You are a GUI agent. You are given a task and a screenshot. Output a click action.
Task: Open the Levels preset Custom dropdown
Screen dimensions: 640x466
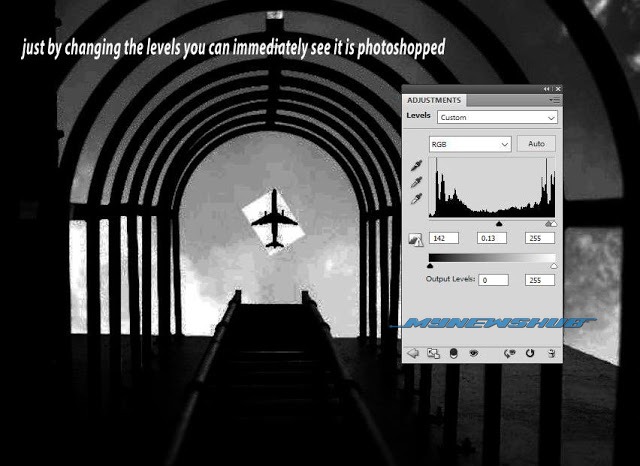pos(497,117)
